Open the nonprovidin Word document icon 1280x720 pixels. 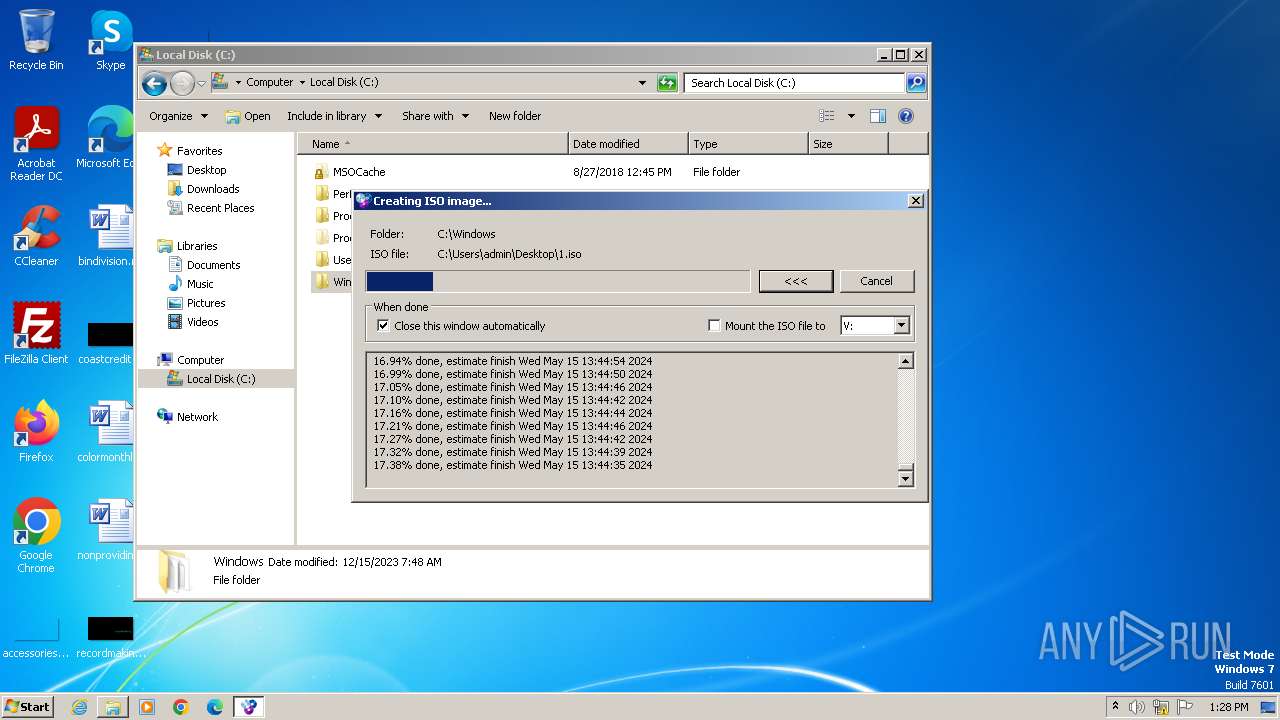pyautogui.click(x=108, y=530)
